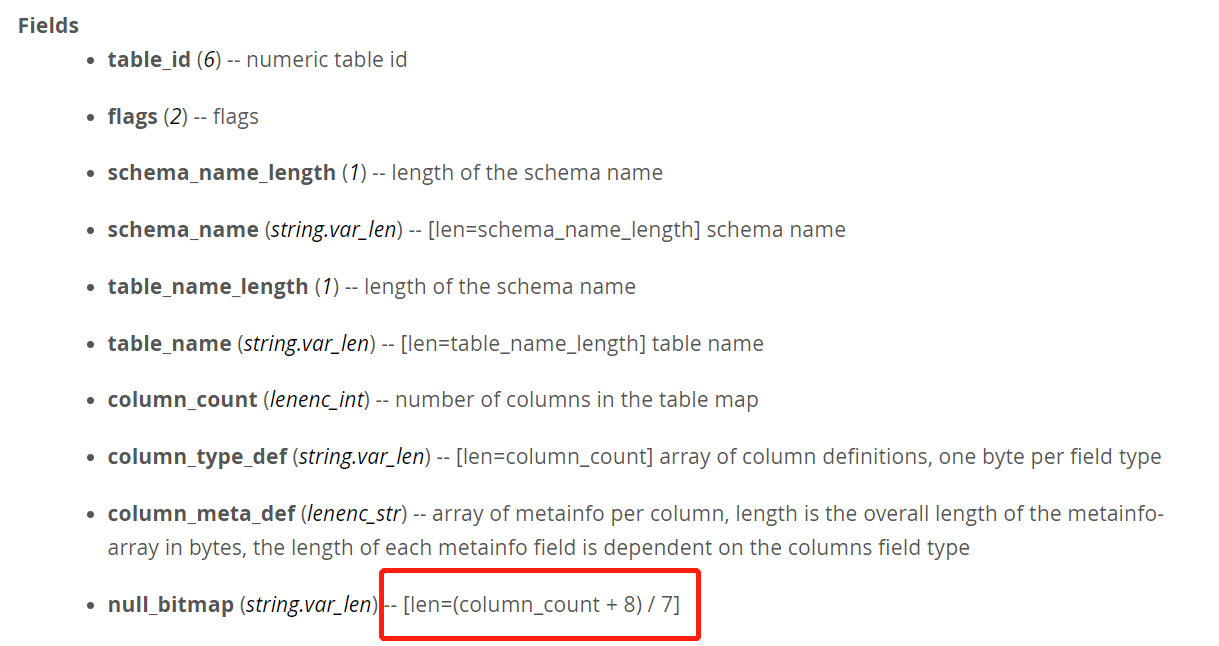Select the column_meta_def field name
This screenshot has height=646, width=1219.
pyautogui.click(x=201, y=514)
